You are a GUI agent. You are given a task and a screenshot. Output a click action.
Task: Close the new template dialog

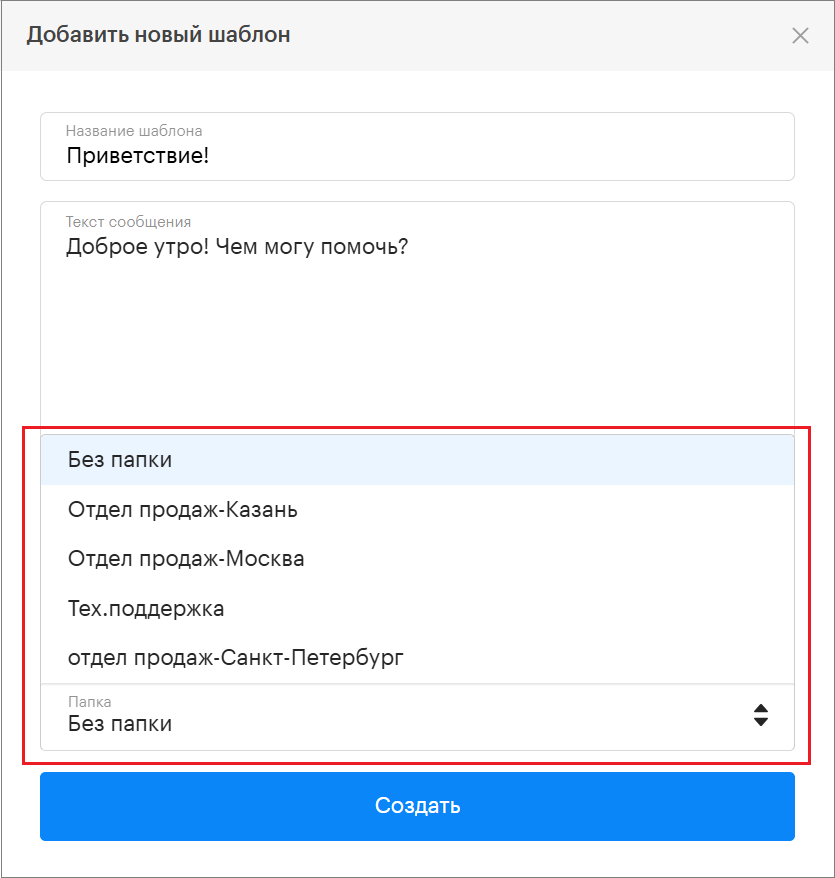click(800, 36)
